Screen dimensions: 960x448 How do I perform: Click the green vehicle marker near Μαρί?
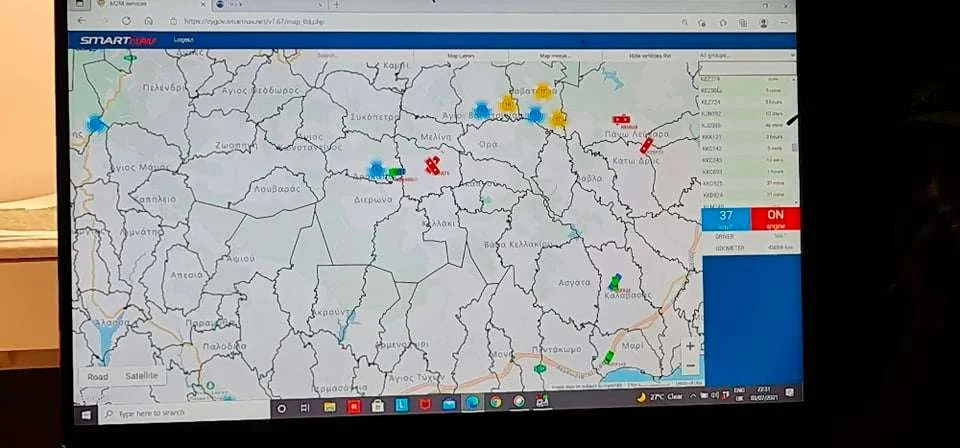pyautogui.click(x=608, y=357)
